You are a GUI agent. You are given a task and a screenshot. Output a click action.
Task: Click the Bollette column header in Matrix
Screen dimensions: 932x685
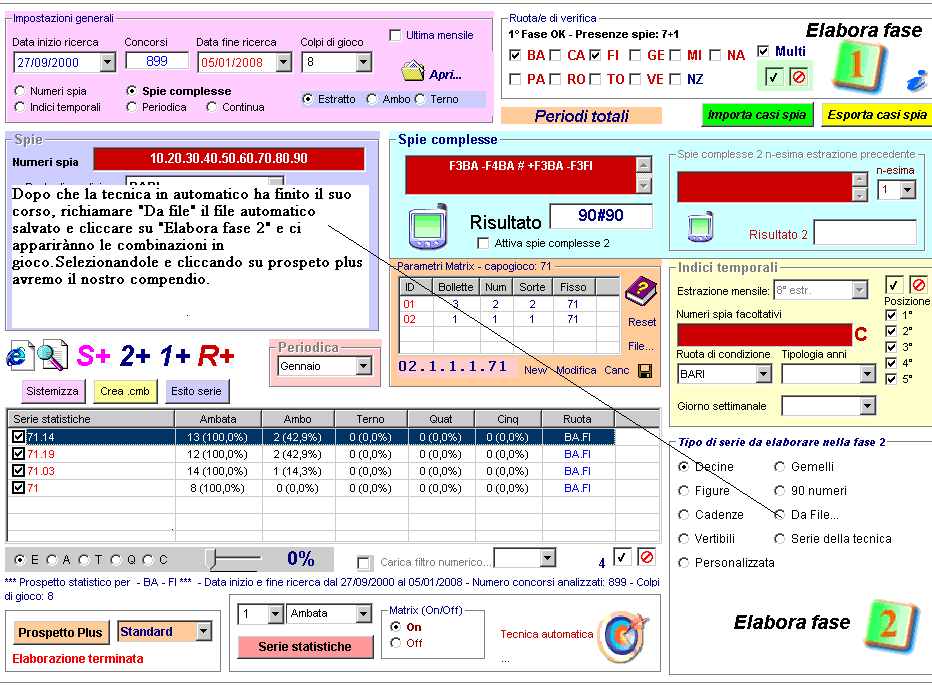[x=455, y=287]
